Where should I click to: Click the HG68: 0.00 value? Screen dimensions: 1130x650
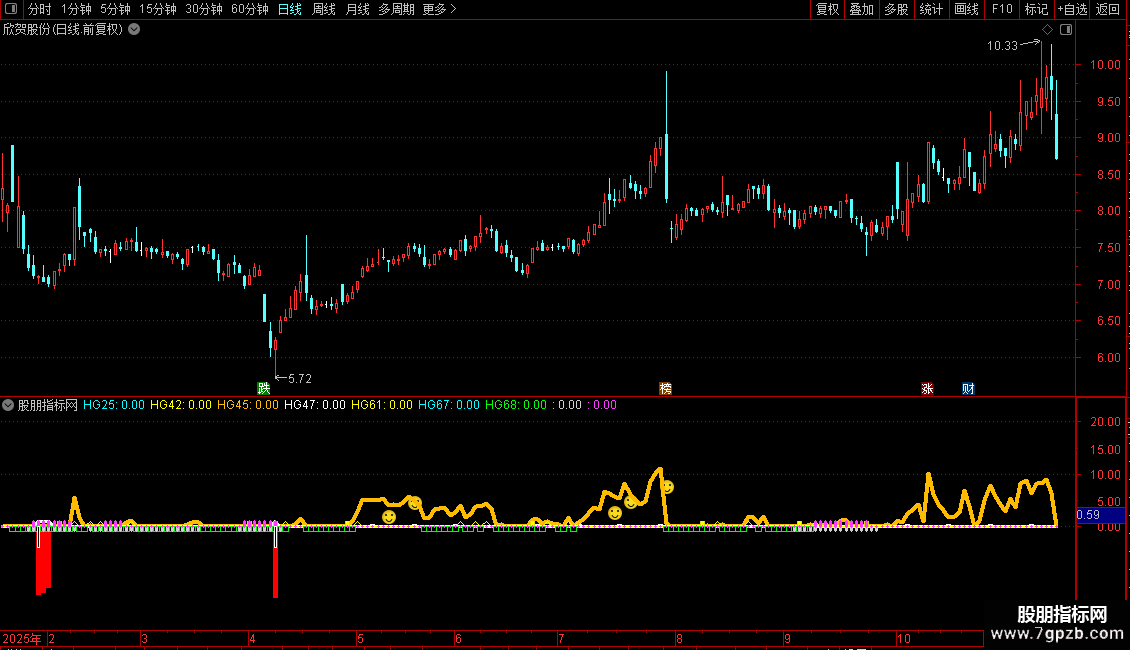(516, 405)
